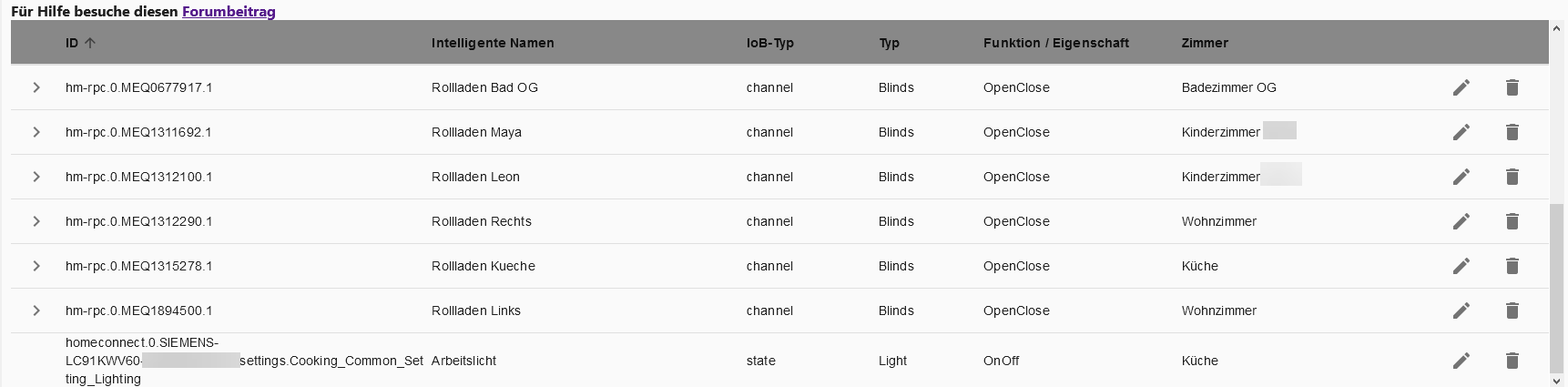Delete the Rollladen Maya entry

click(1512, 132)
